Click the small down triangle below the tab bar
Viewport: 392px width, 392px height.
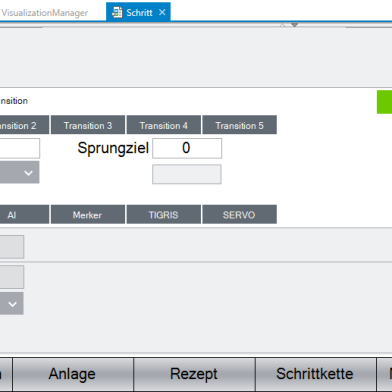pyautogui.click(x=294, y=25)
